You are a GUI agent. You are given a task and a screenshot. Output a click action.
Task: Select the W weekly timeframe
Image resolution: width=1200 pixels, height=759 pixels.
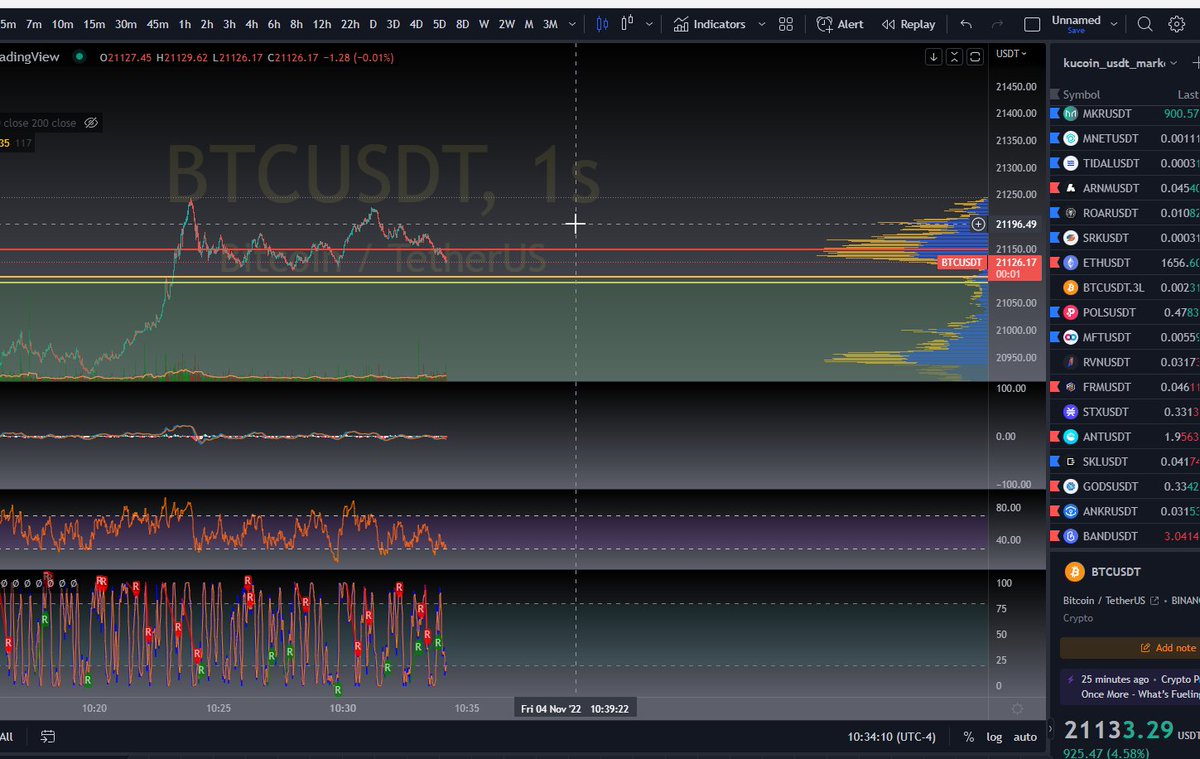point(484,24)
